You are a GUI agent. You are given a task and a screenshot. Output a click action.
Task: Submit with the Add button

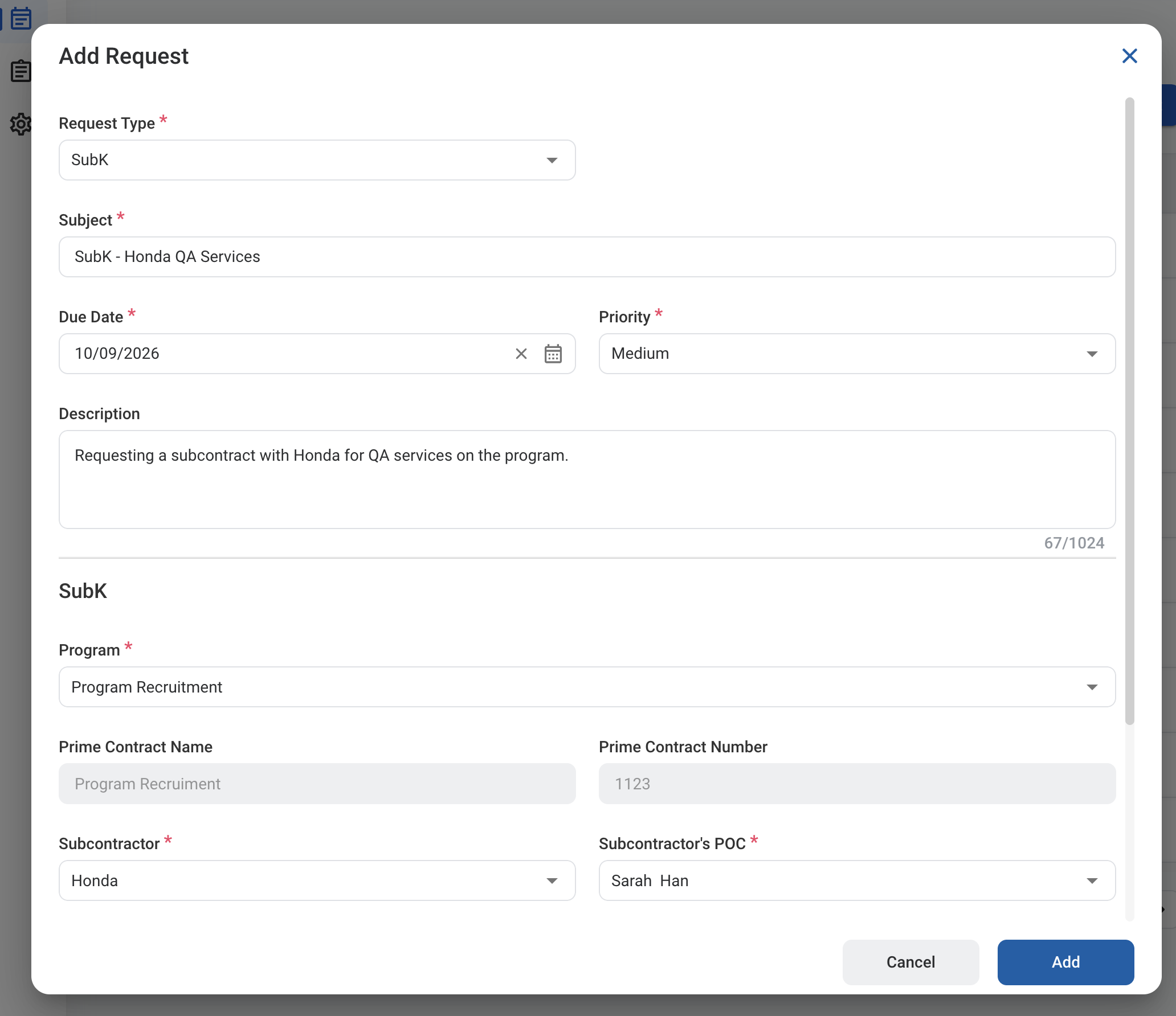pyautogui.click(x=1065, y=962)
